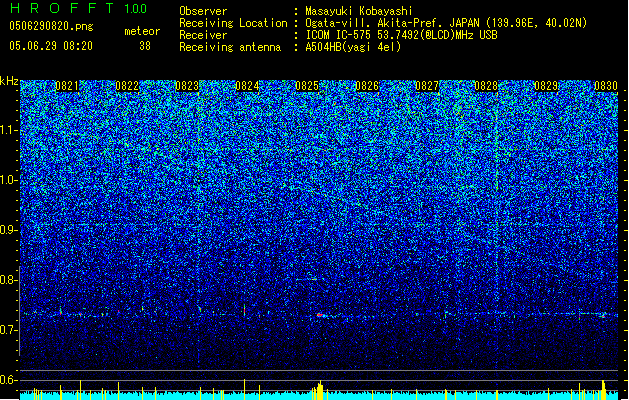Click the 0824 time marker label
The height and width of the screenshot is (400, 629).
(x=247, y=86)
